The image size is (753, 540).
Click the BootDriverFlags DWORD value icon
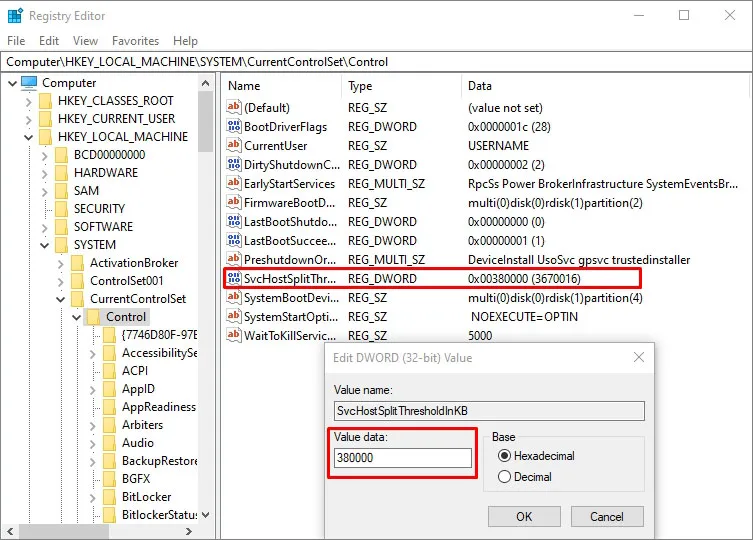[x=234, y=127]
